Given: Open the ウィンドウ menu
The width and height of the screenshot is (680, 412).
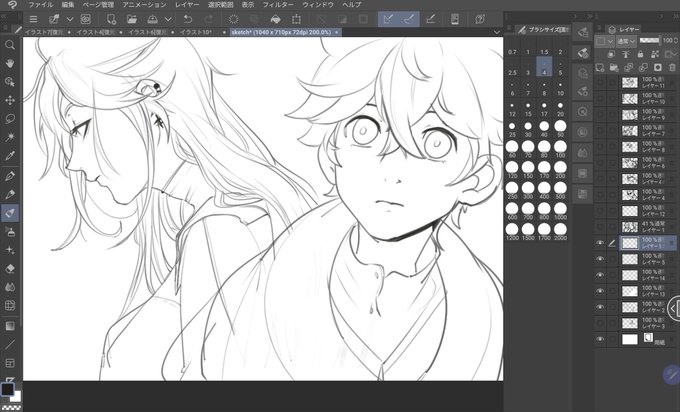Looking at the screenshot, I should click(x=318, y=5).
